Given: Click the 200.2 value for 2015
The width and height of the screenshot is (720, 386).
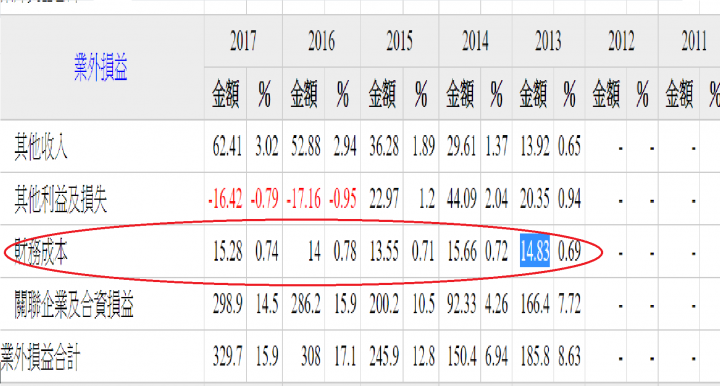Looking at the screenshot, I should tap(384, 304).
